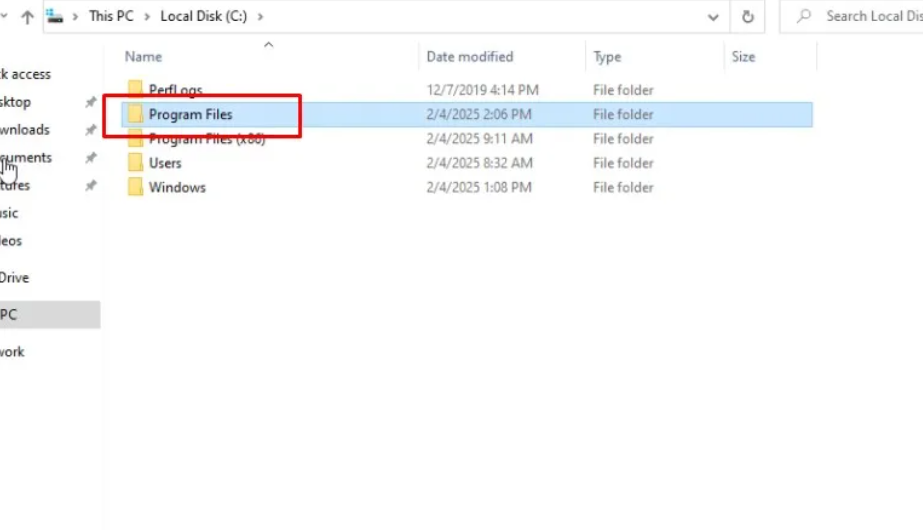Click the search magnifier icon
Screen dimensions: 923x530
pos(803,16)
